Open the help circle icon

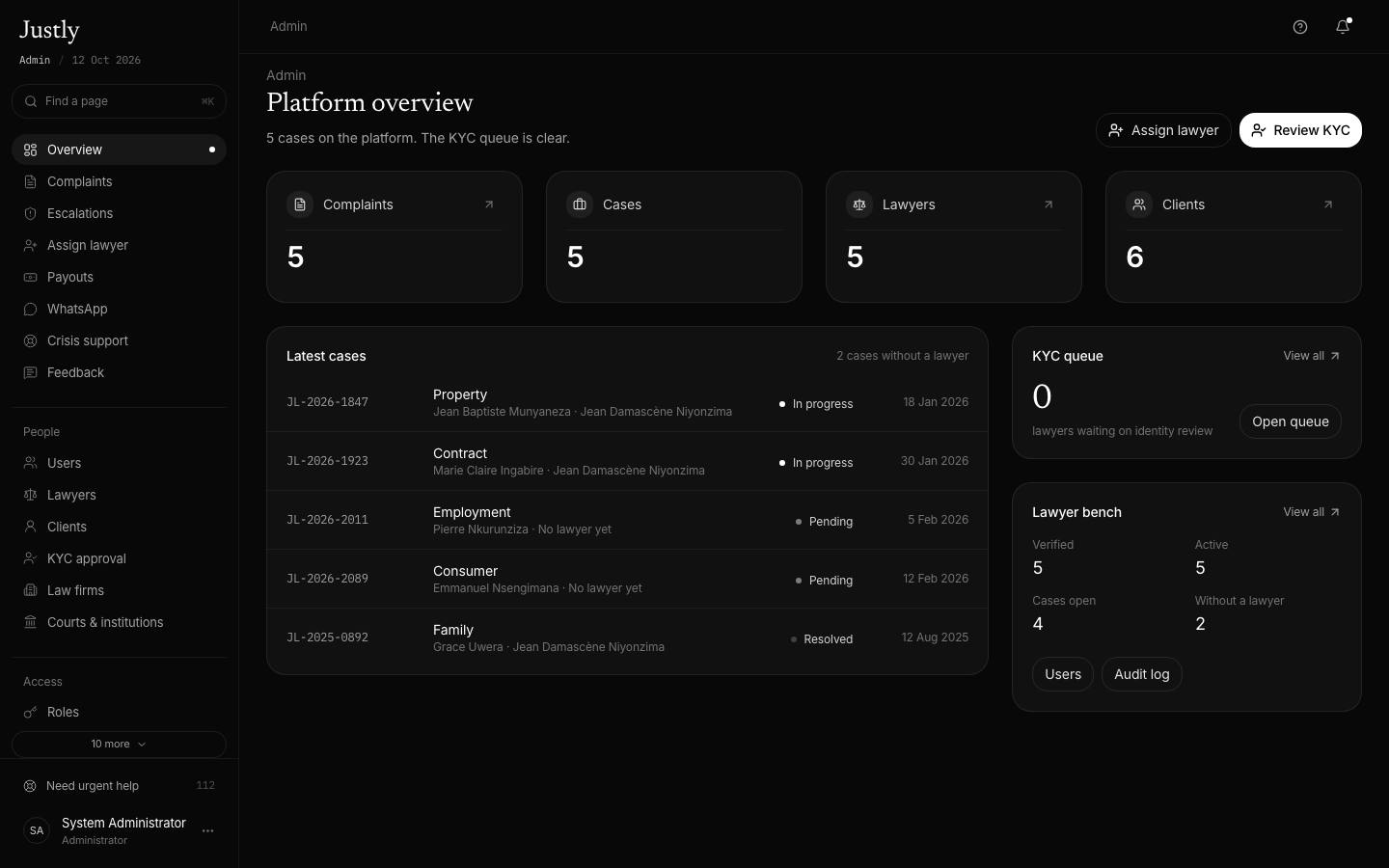pyautogui.click(x=1300, y=27)
